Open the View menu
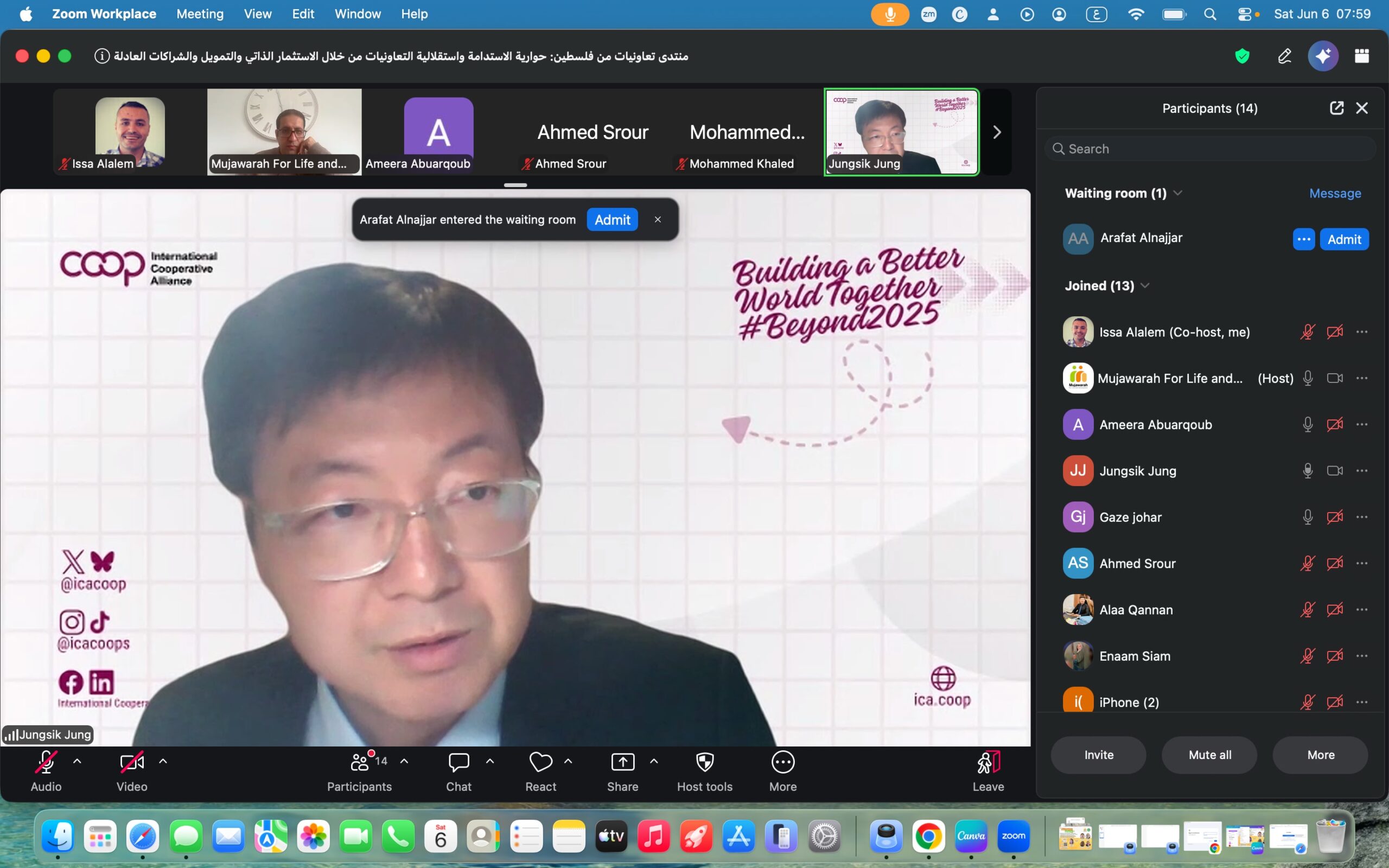 click(258, 14)
